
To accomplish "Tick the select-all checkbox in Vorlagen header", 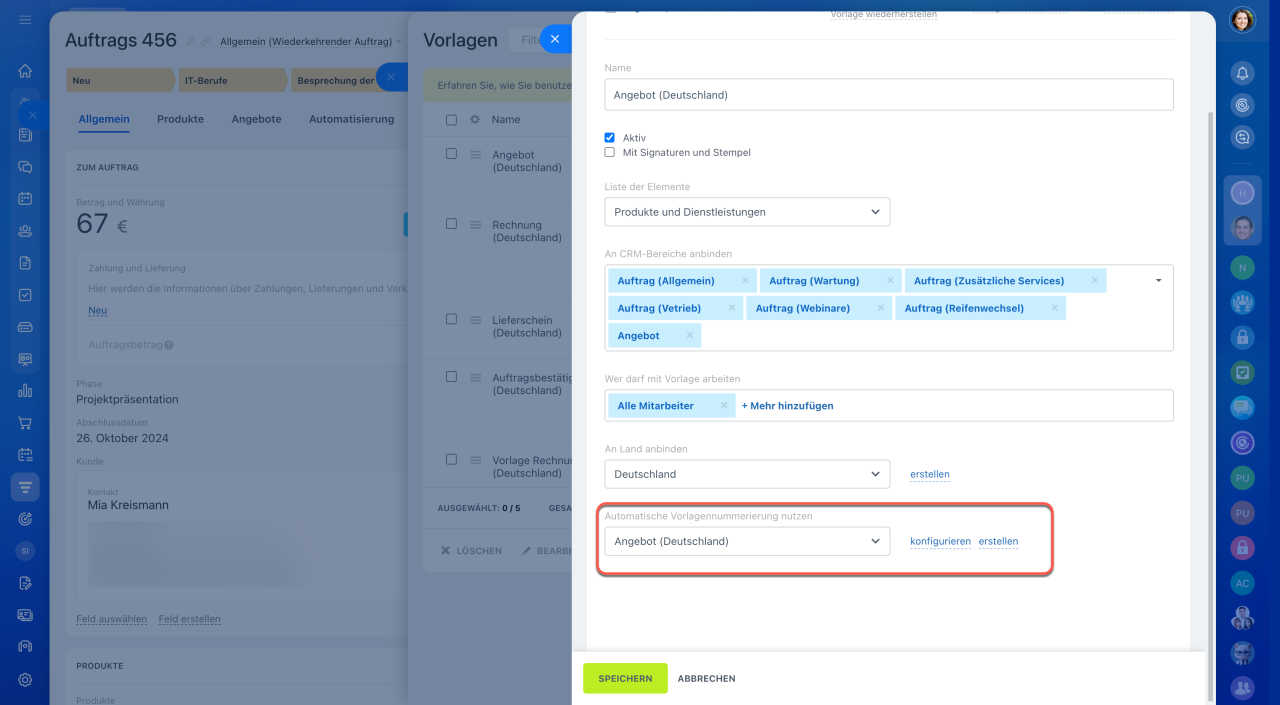I will point(451,120).
